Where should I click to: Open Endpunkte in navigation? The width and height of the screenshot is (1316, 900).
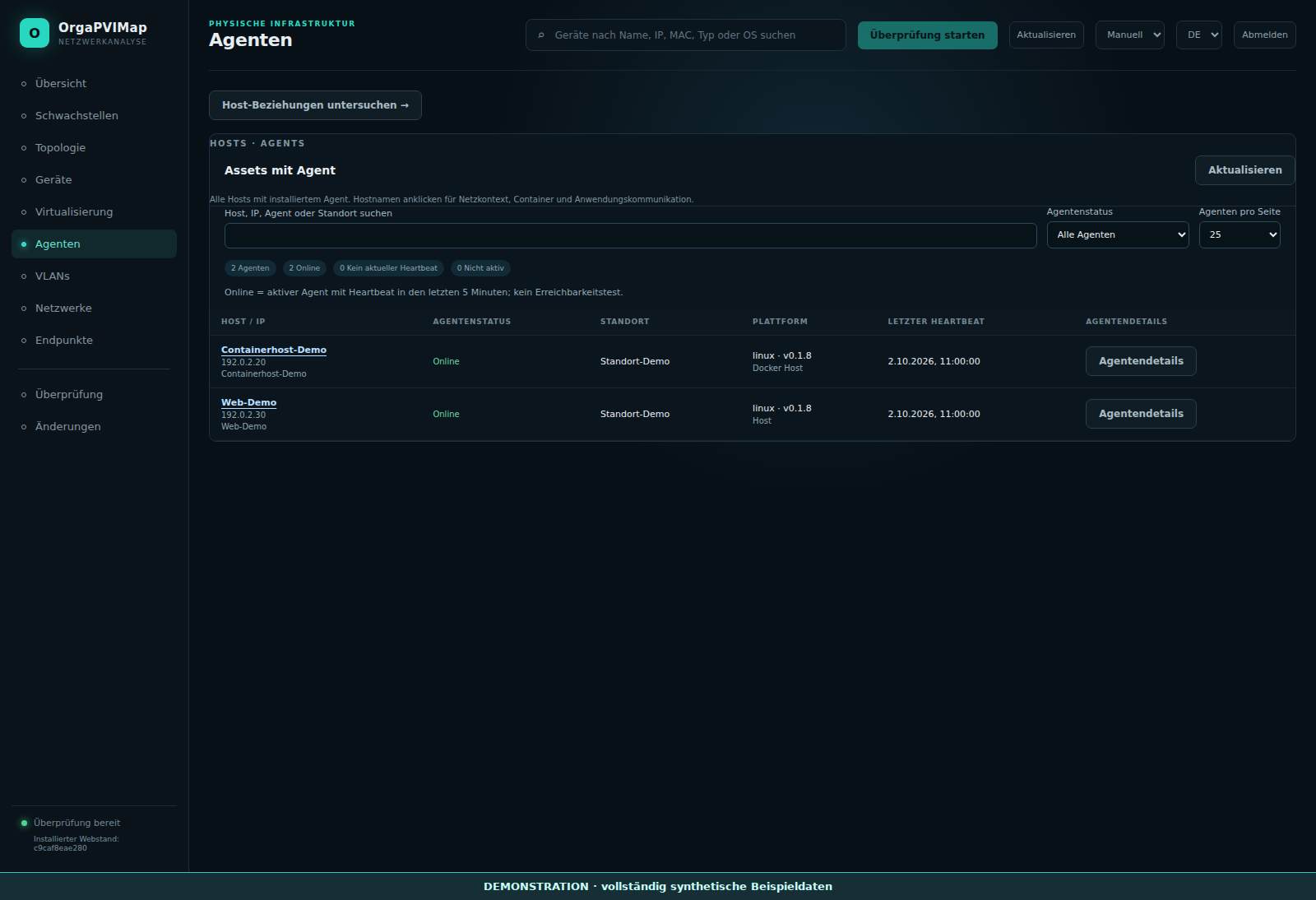point(94,340)
